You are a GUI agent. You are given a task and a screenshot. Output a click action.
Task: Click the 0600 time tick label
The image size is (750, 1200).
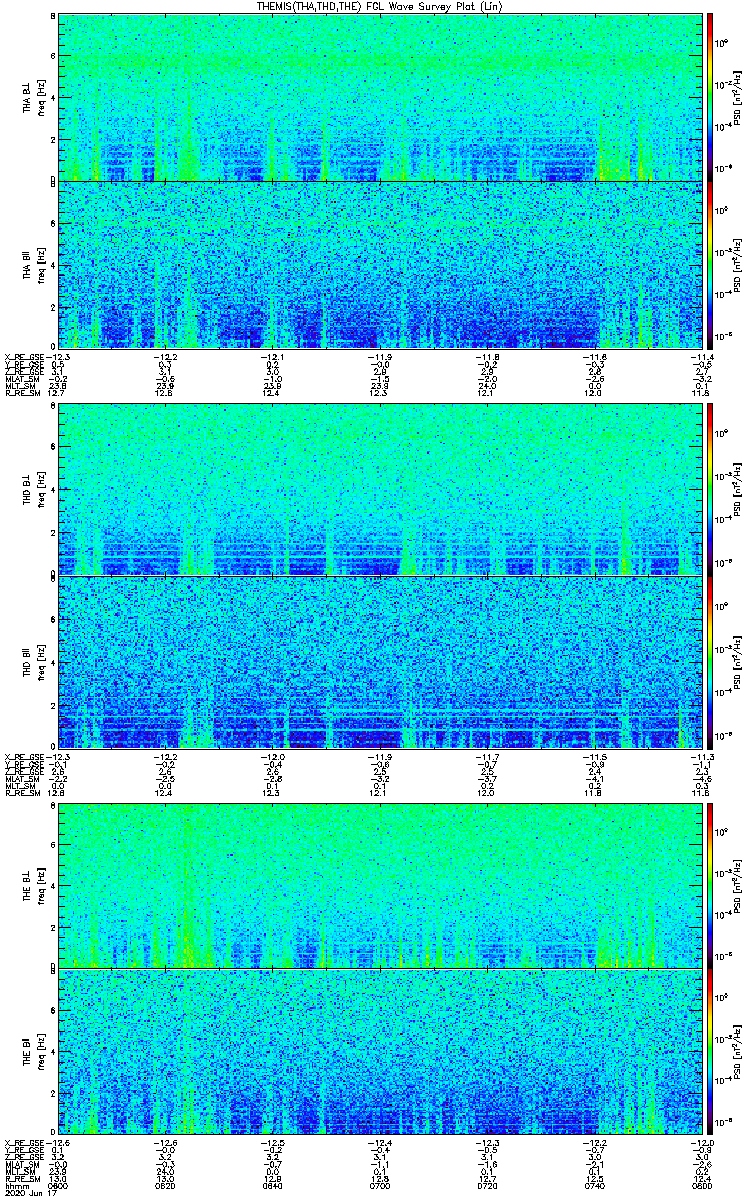[59, 1186]
